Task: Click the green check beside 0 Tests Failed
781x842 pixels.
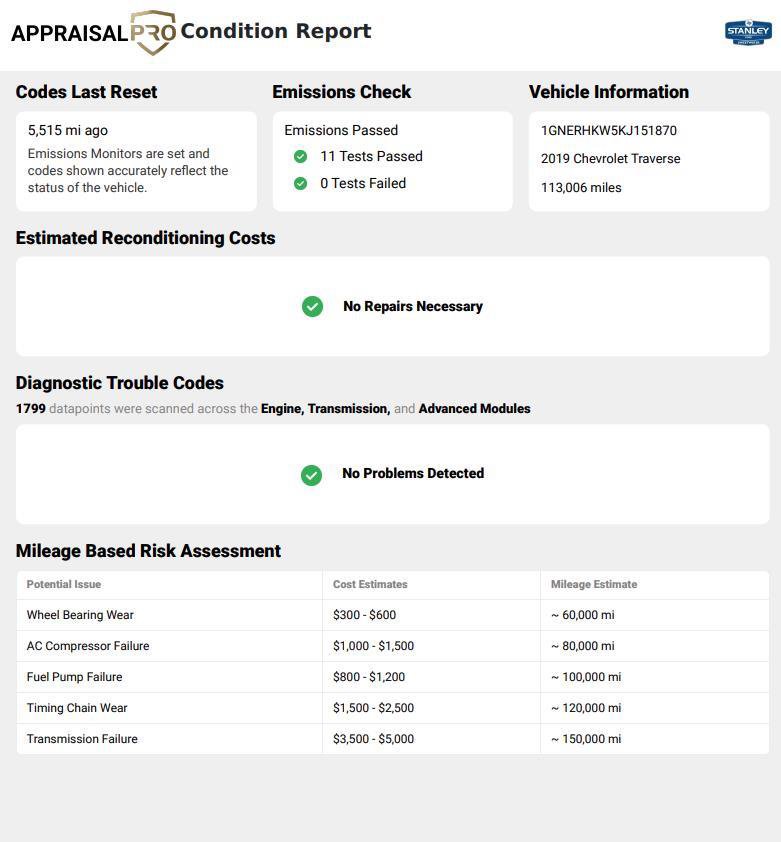Action: coord(300,184)
